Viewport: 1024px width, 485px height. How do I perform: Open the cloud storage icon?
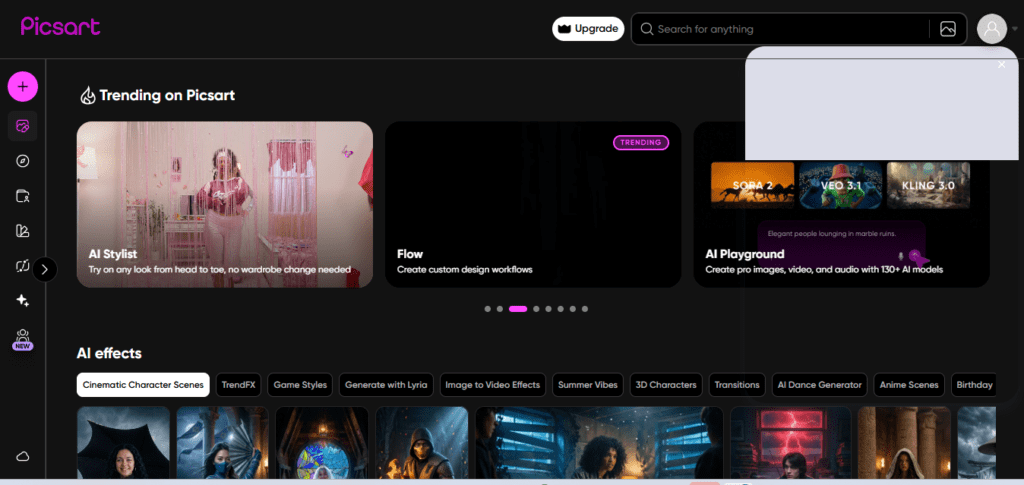coord(23,456)
